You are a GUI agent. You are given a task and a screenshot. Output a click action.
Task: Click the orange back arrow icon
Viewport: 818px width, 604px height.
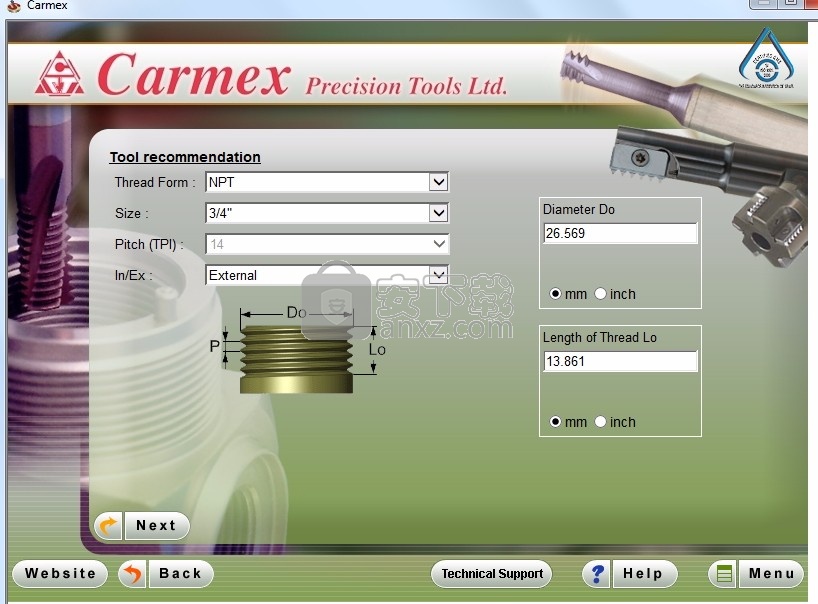coord(133,574)
